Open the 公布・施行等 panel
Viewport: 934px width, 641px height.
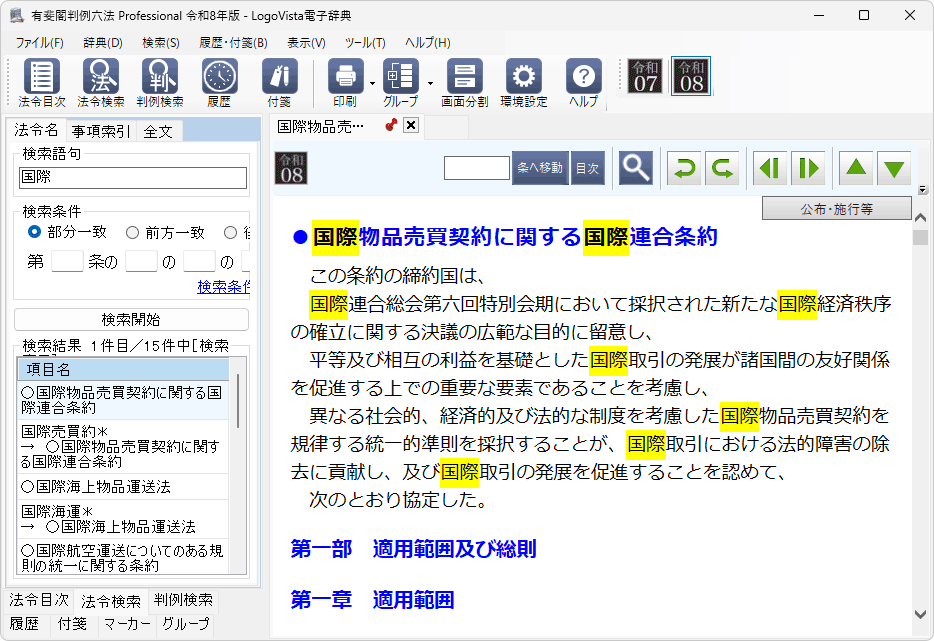(836, 209)
